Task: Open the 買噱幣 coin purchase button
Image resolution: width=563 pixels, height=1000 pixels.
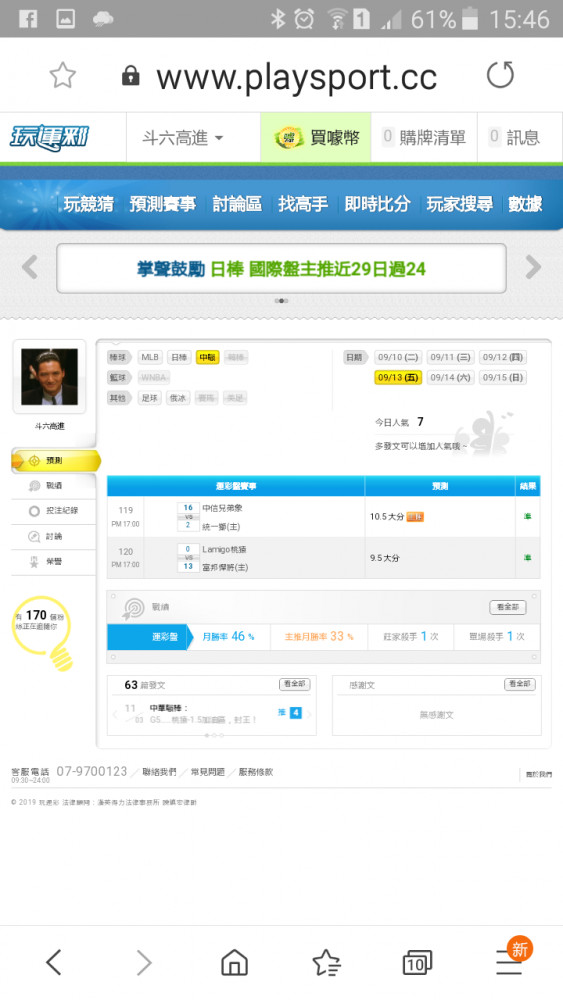Action: click(x=316, y=138)
